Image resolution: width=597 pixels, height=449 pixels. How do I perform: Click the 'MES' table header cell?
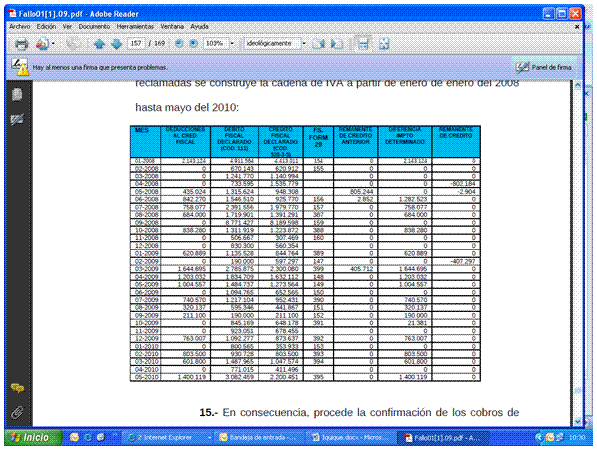145,141
